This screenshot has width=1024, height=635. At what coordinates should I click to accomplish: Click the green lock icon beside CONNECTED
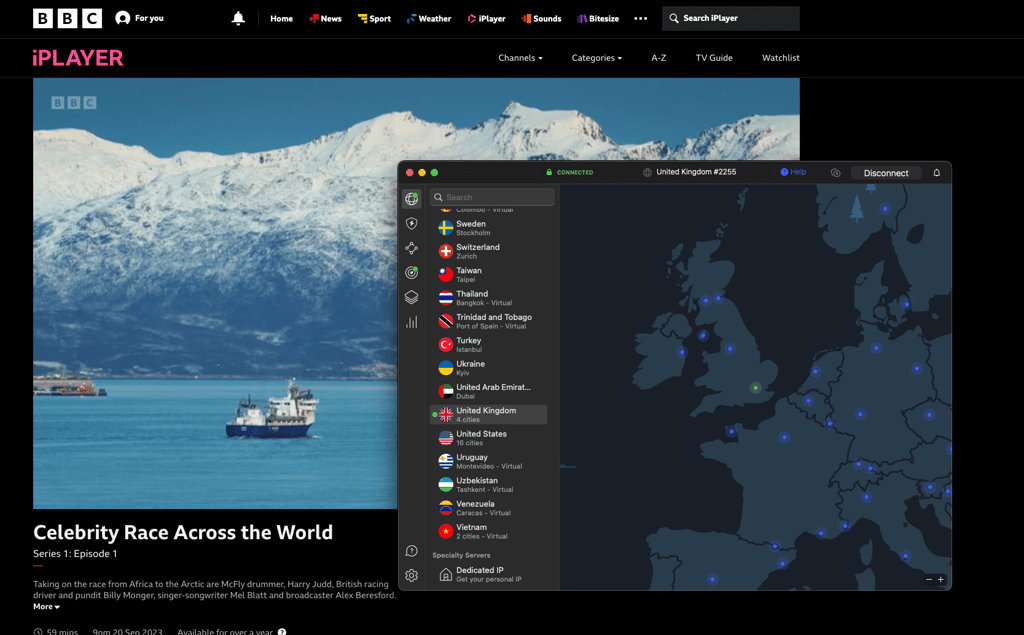coord(549,172)
